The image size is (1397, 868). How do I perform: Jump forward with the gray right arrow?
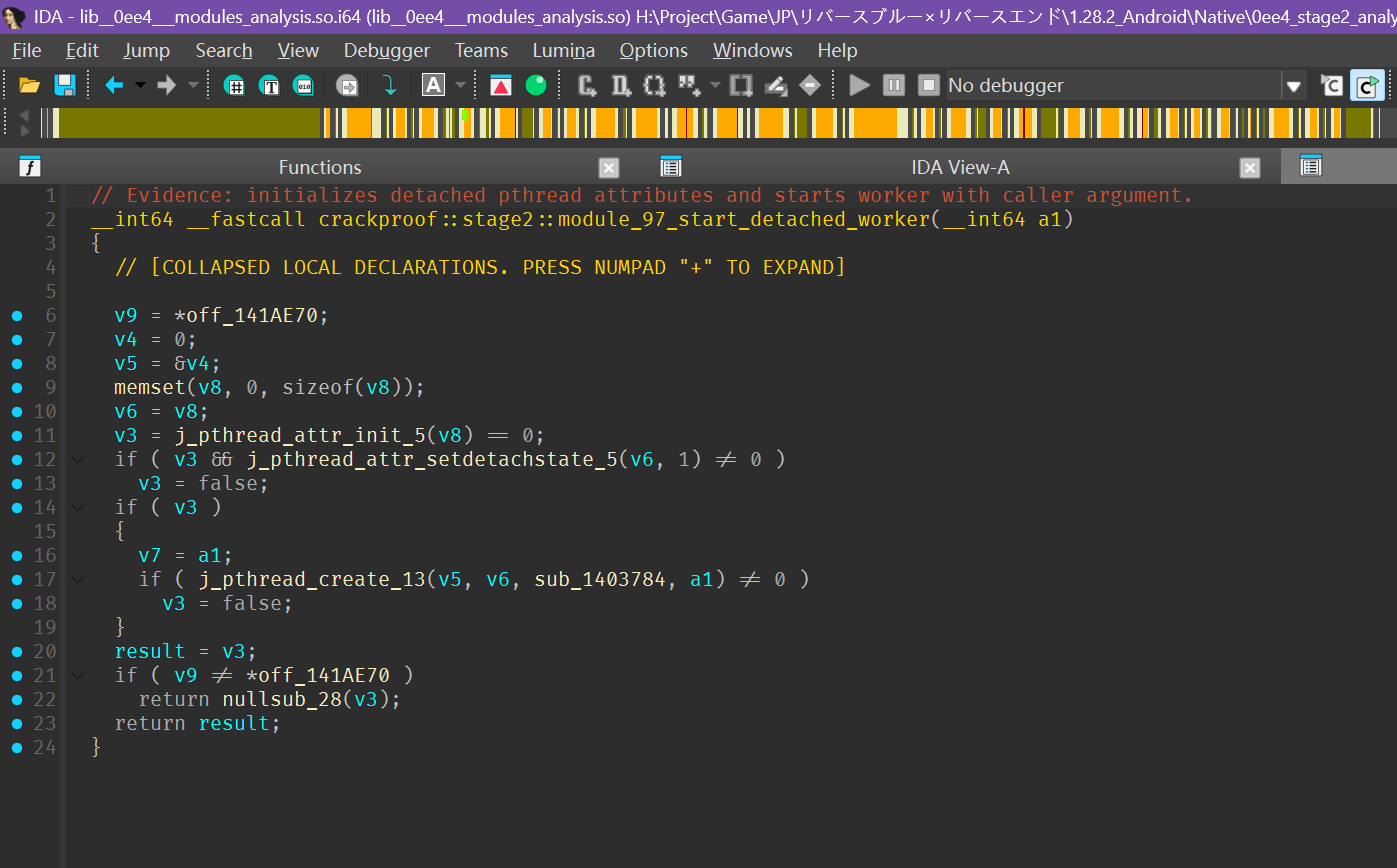(x=166, y=86)
